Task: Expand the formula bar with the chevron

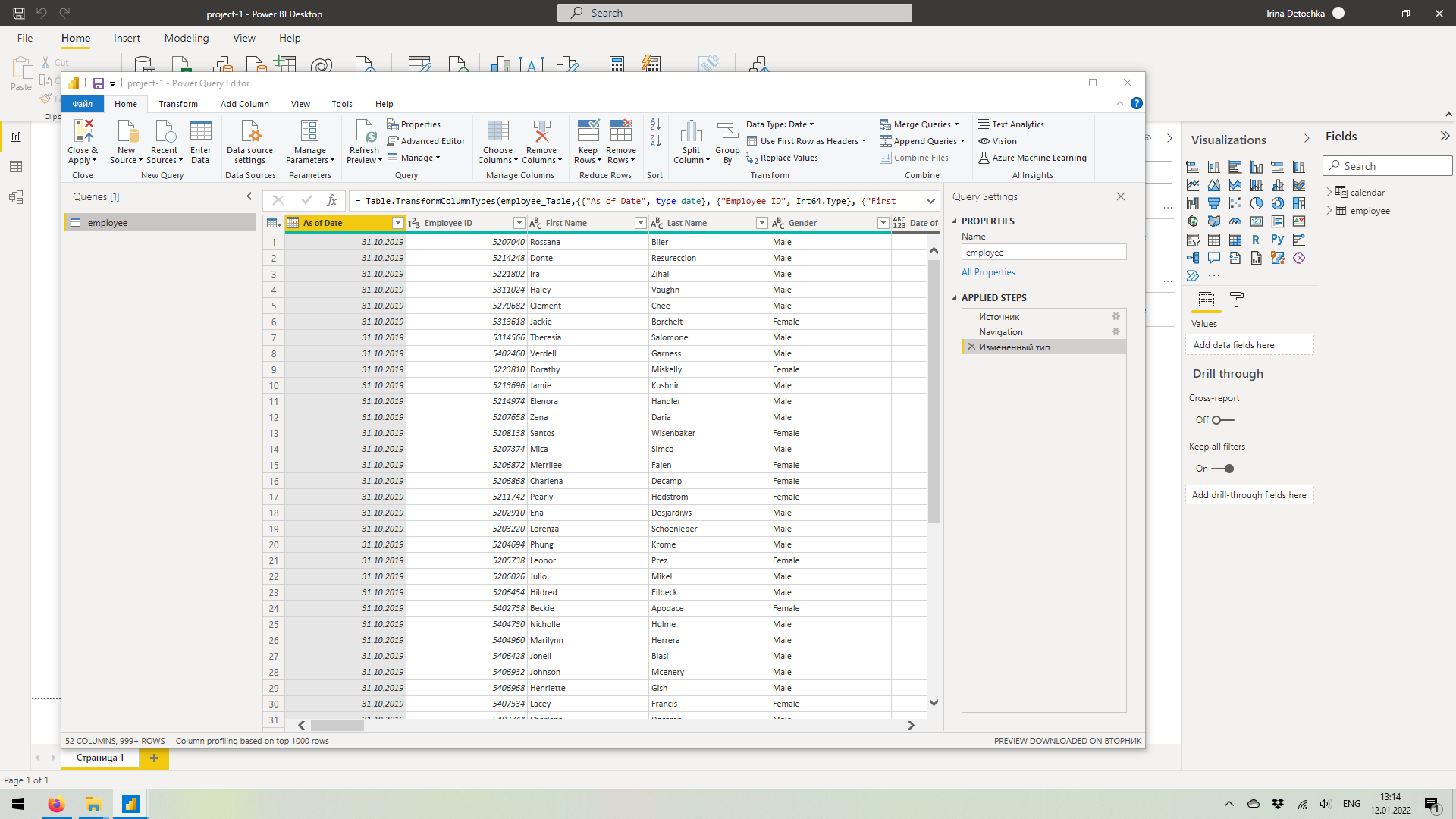Action: coord(930,201)
